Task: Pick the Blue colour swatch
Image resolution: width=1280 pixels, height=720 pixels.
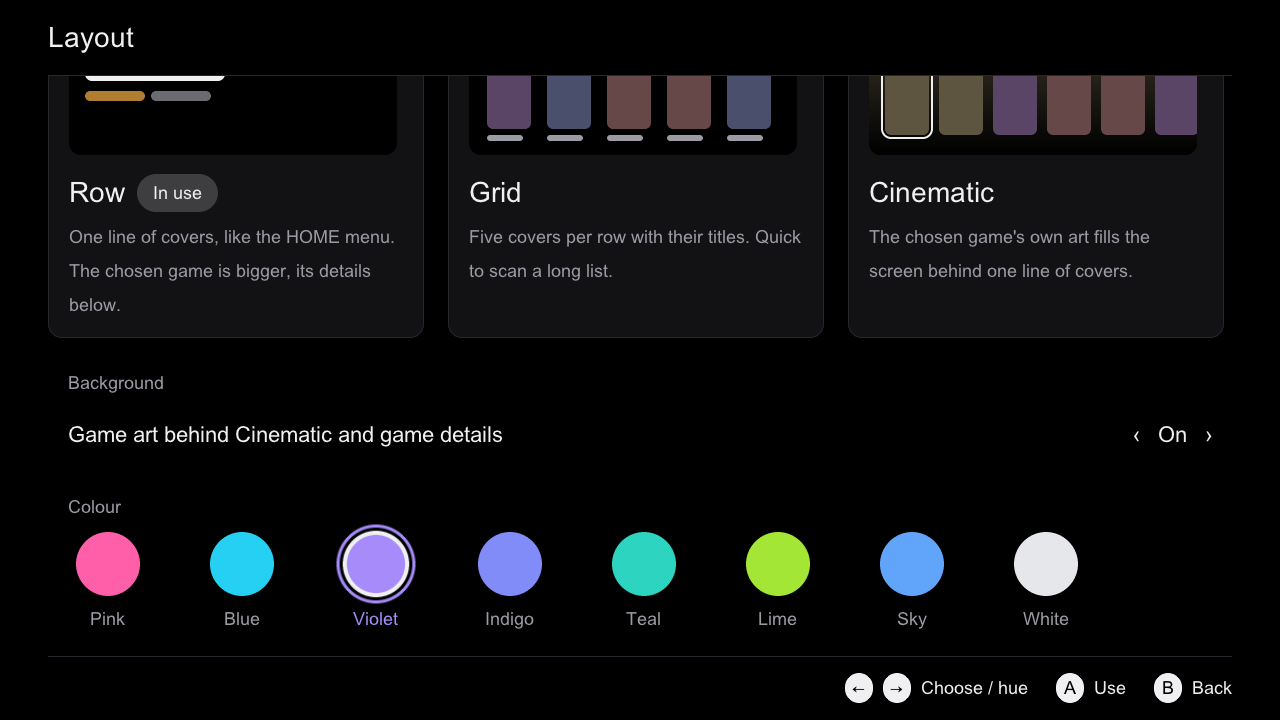Action: pyautogui.click(x=242, y=564)
